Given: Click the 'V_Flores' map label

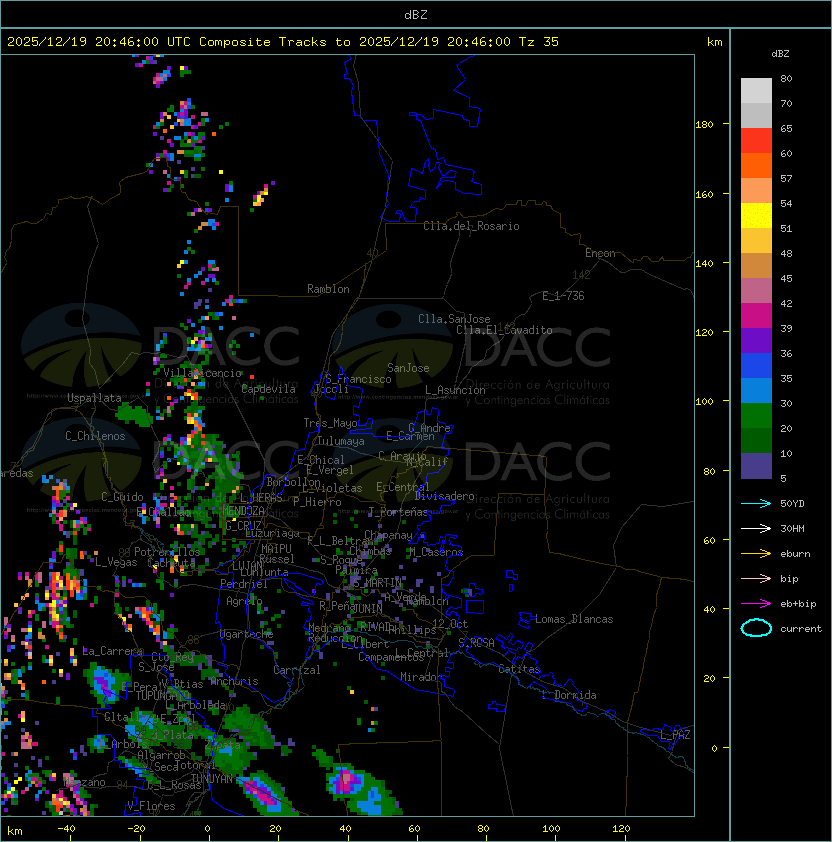Looking at the screenshot, I should (x=151, y=806).
